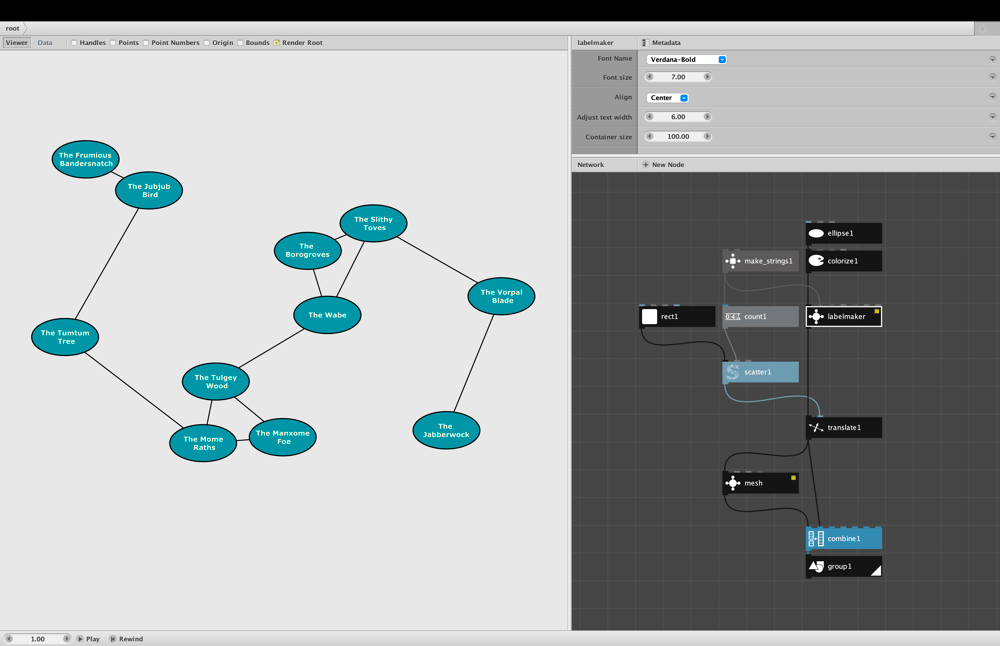Viewport: 1000px width, 646px height.
Task: Click the Play triangle icon
Action: point(80,638)
